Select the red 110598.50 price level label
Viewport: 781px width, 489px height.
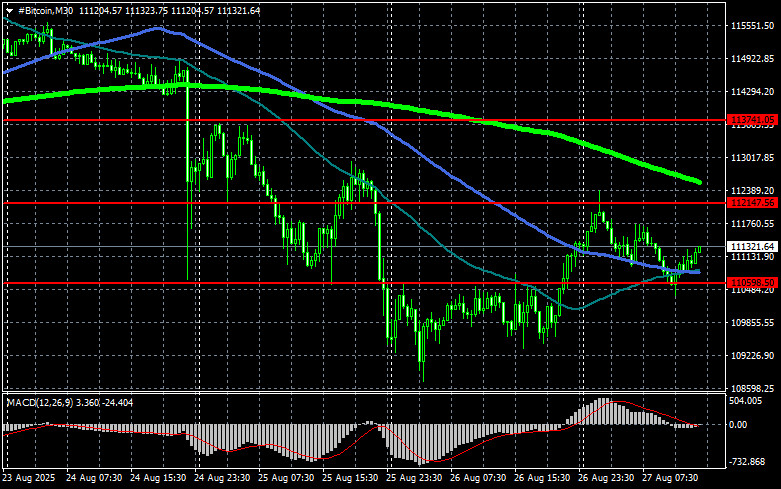click(752, 282)
